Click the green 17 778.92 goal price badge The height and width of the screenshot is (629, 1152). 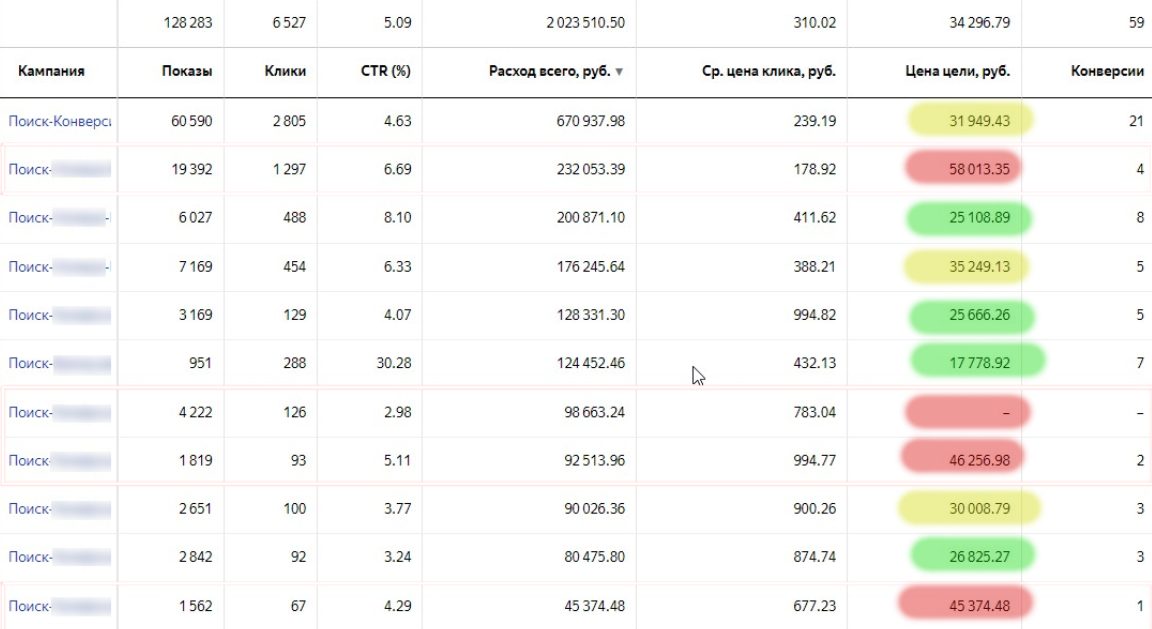pos(976,363)
